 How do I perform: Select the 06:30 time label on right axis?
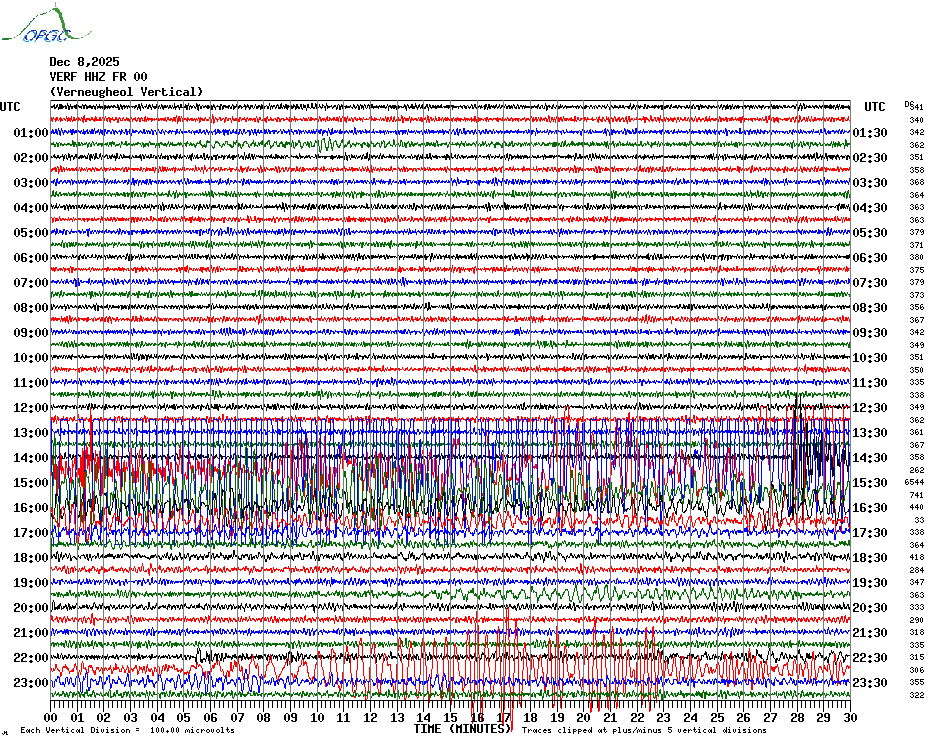(x=871, y=258)
